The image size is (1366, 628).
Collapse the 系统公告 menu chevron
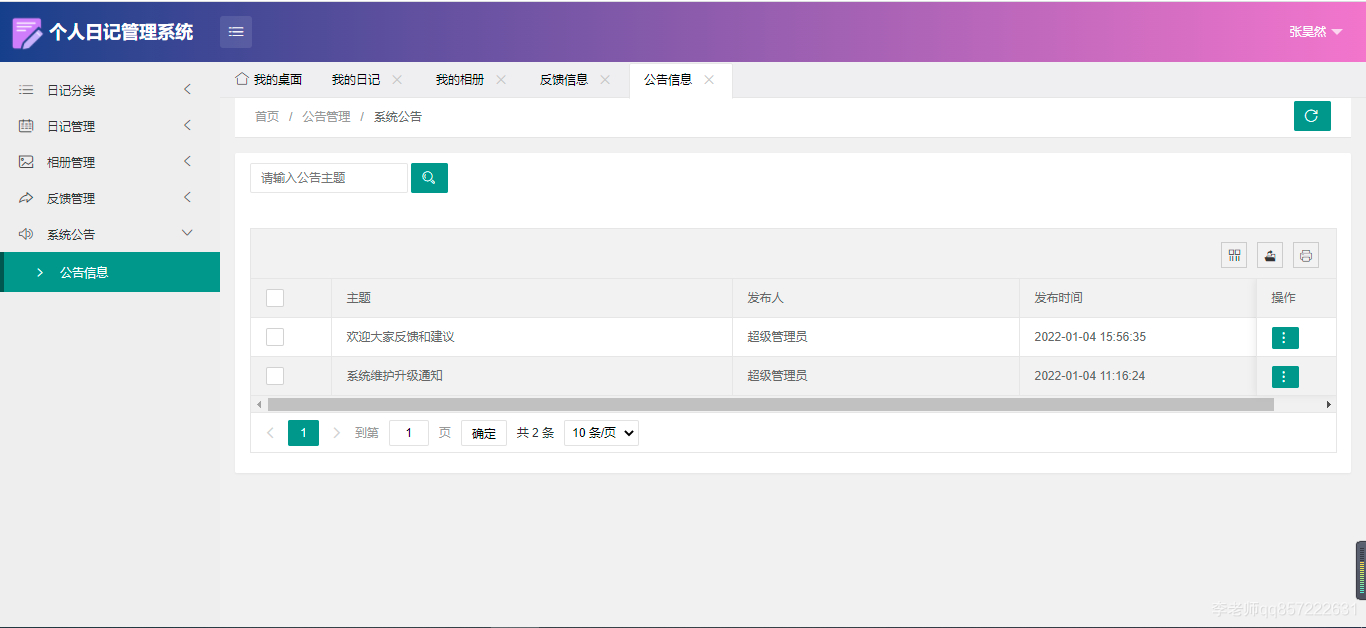point(187,234)
